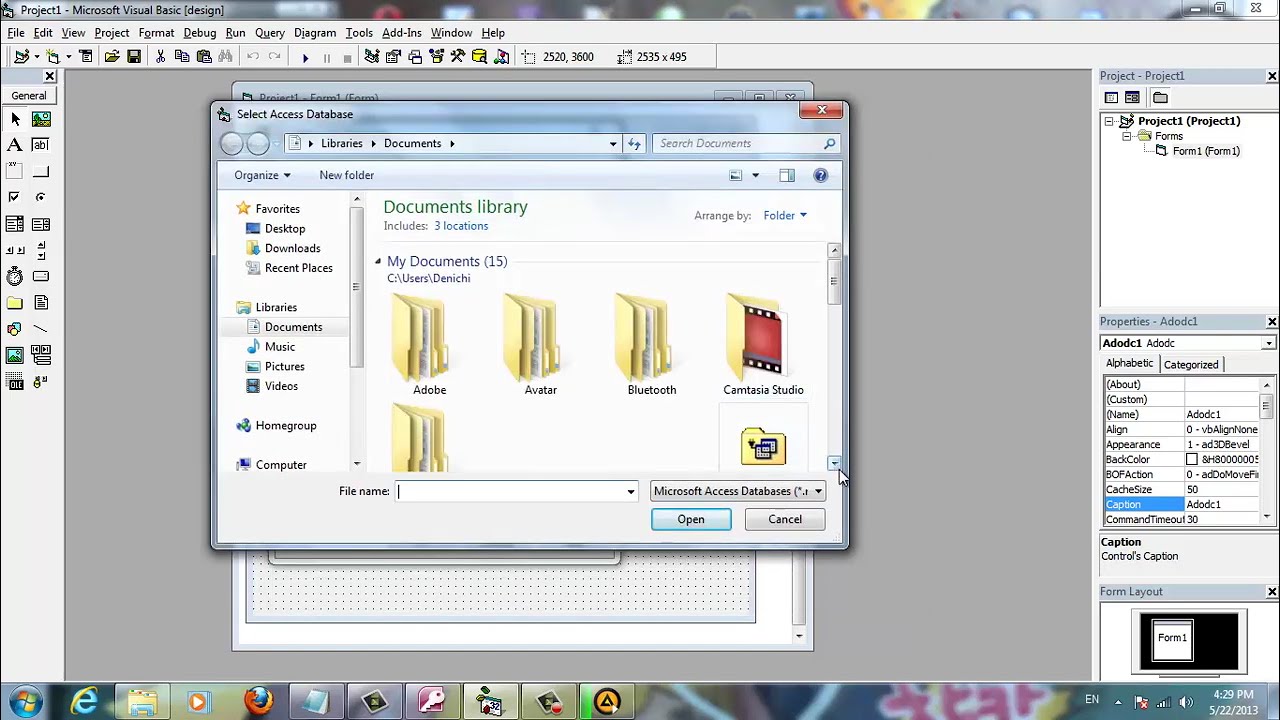Select the DirListBox folder tool
The width and height of the screenshot is (1280, 720).
(15, 303)
